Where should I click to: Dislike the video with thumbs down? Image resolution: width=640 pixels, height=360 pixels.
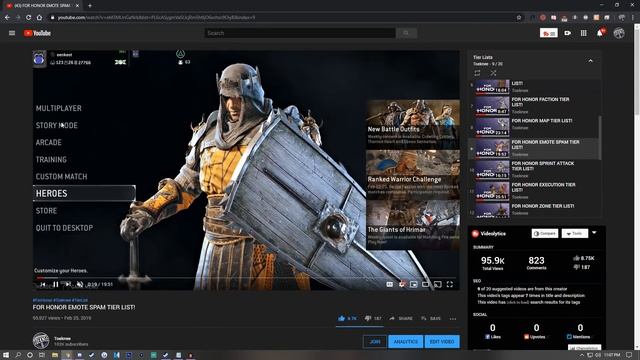click(x=373, y=318)
